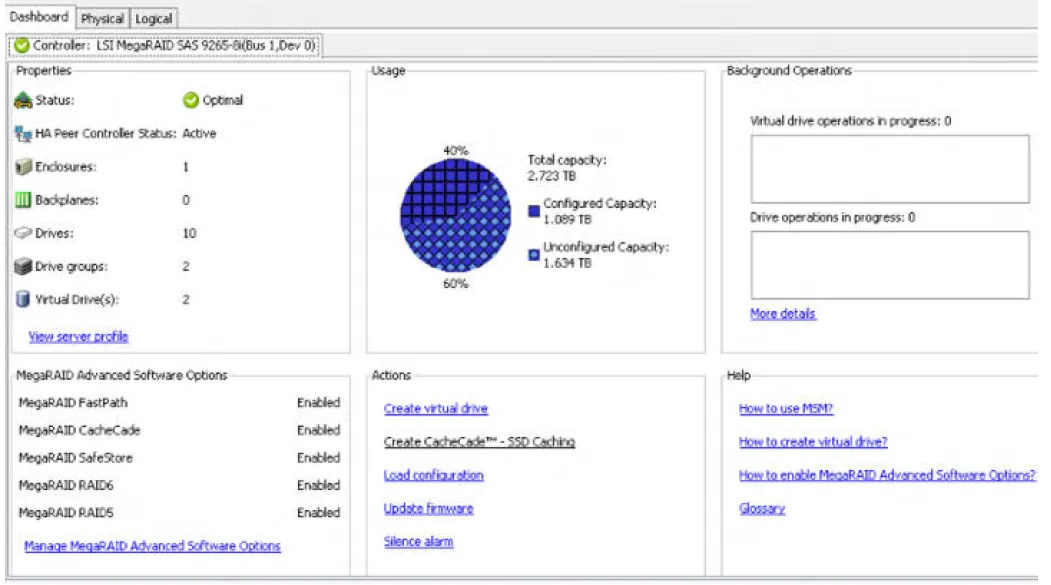
Task: Click the Drives icon
Action: tap(24, 234)
